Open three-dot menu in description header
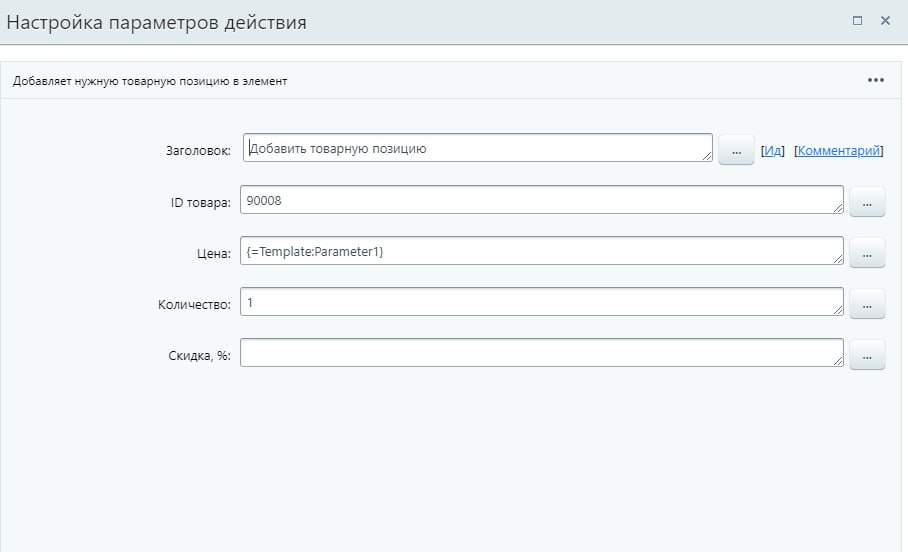This screenshot has width=908, height=552. 876,81
